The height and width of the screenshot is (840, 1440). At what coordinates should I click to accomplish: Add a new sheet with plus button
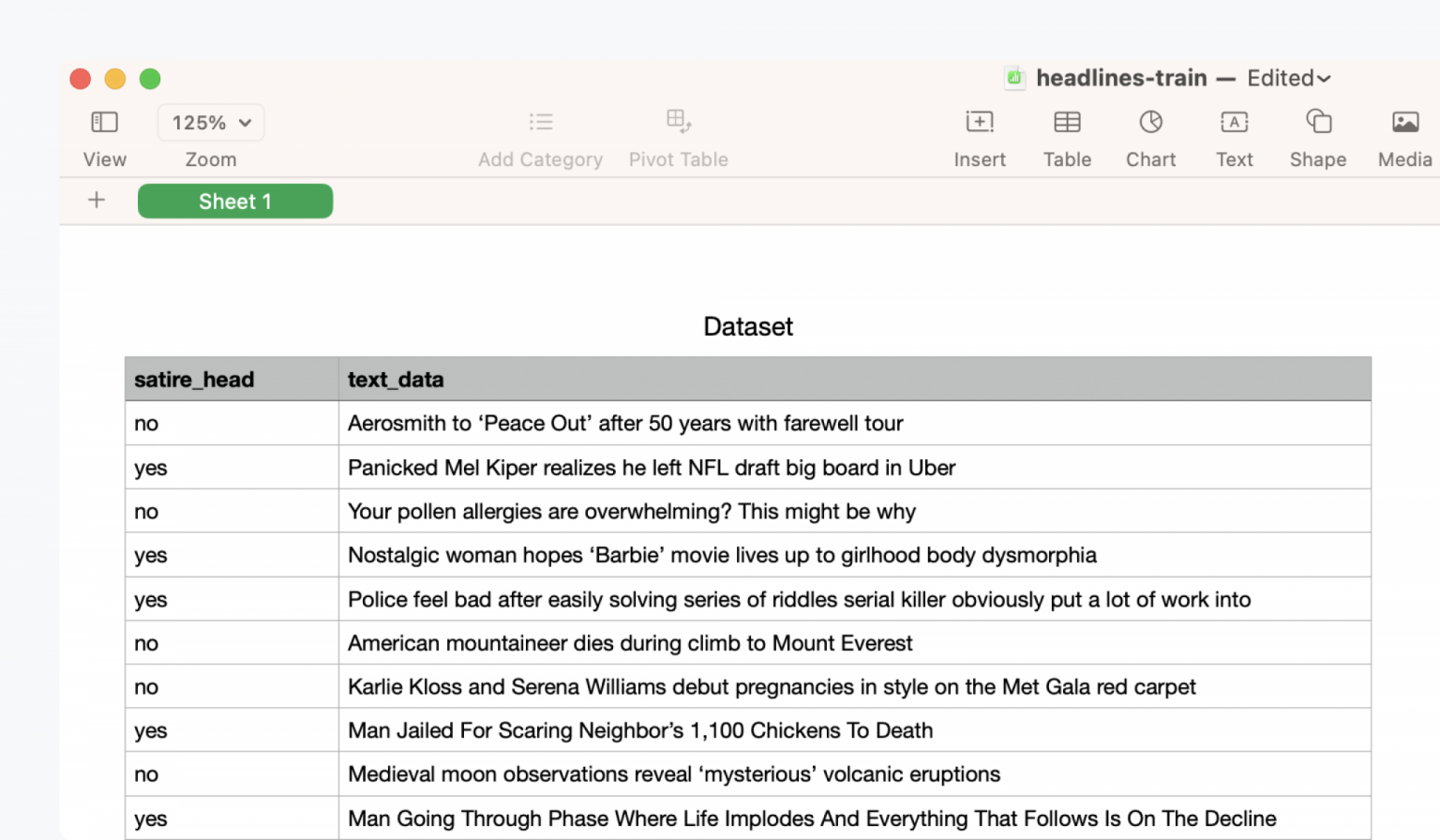97,200
